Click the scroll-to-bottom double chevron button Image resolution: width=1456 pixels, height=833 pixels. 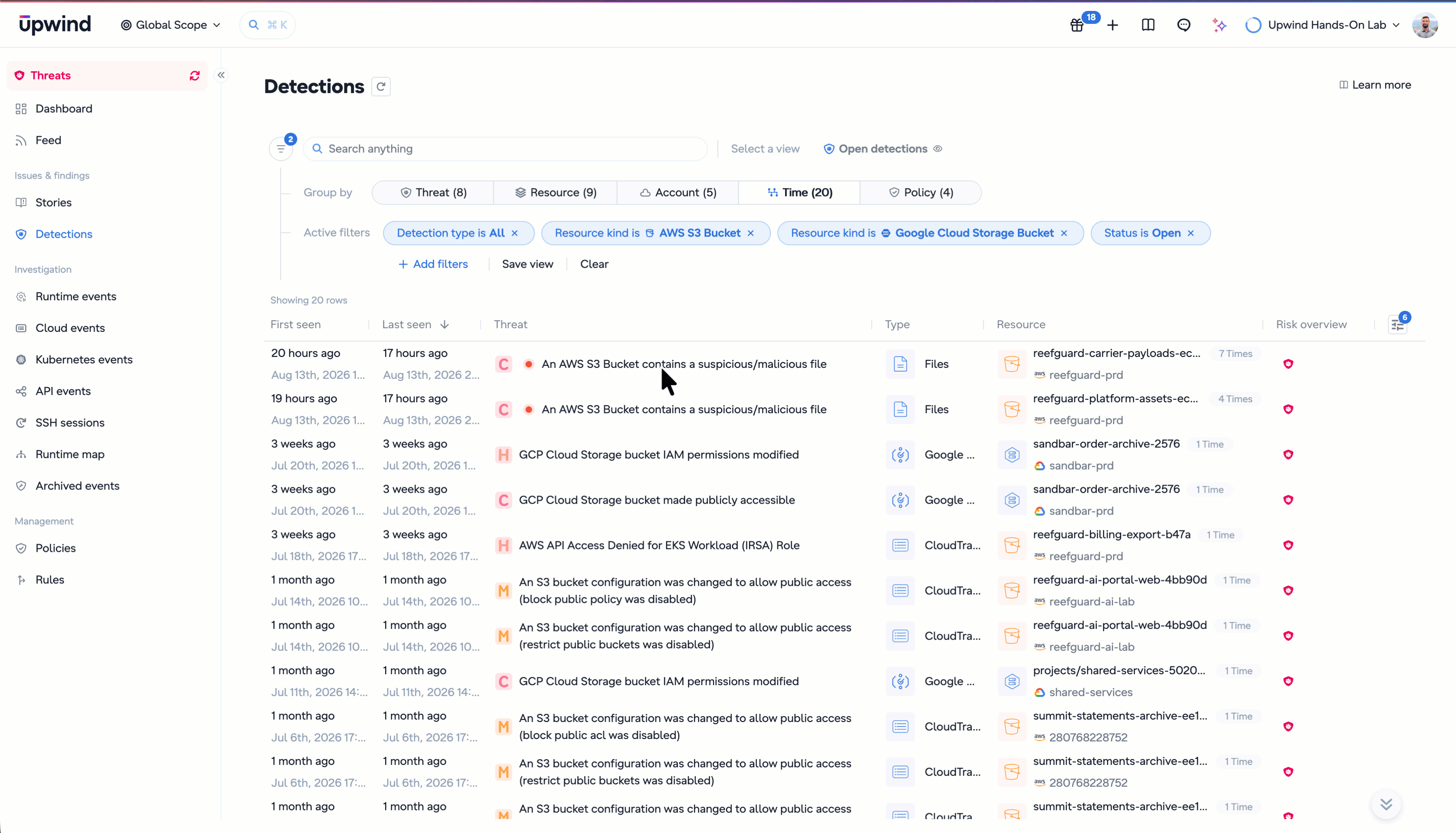point(1386,804)
